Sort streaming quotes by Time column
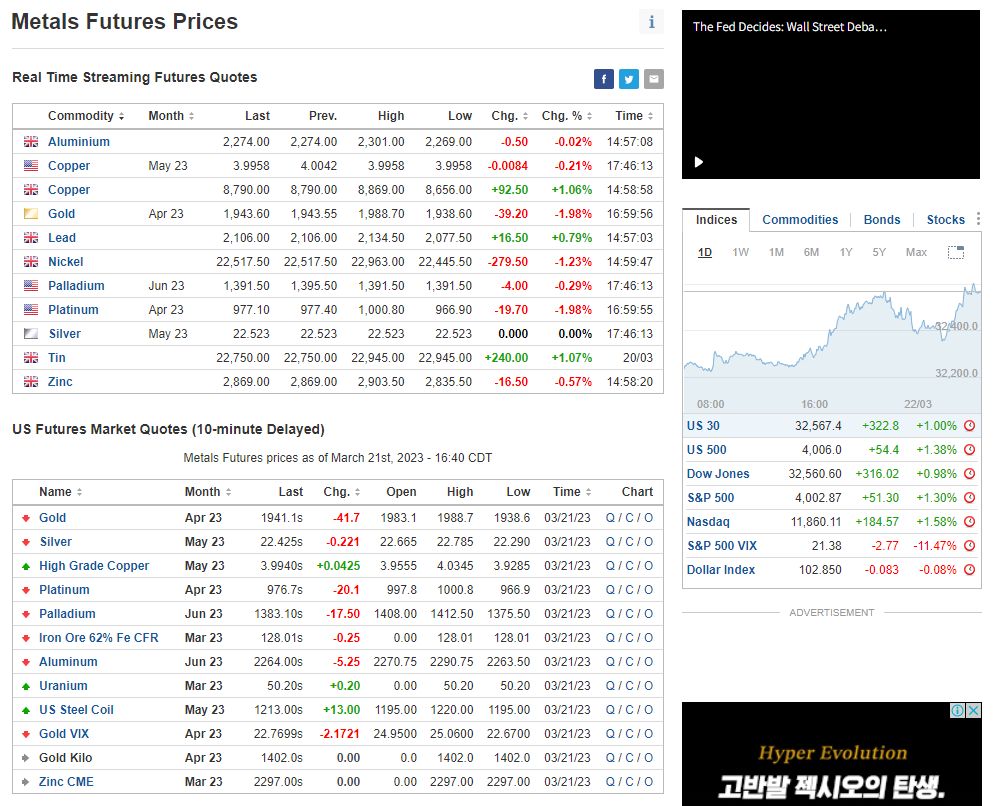Screen dimensions: 998x806 pos(634,116)
